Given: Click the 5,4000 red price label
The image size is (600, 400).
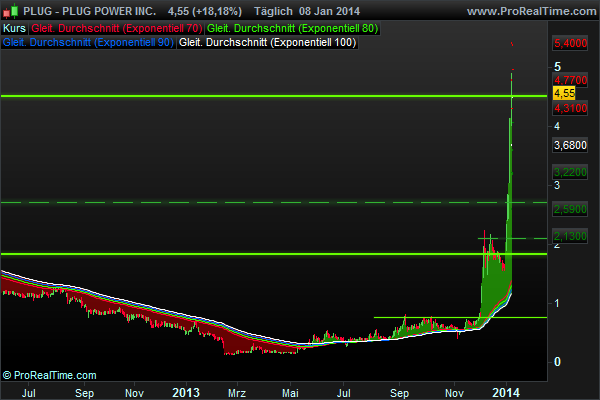Looking at the screenshot, I should (570, 43).
